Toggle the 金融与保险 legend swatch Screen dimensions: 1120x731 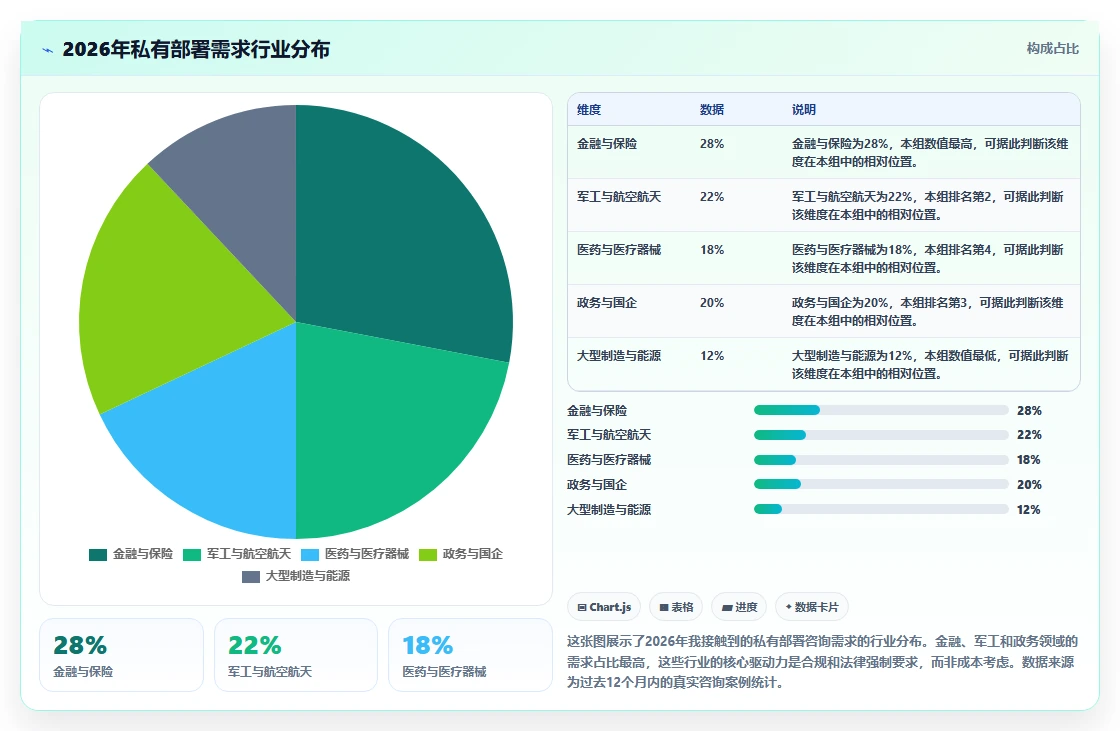98,555
